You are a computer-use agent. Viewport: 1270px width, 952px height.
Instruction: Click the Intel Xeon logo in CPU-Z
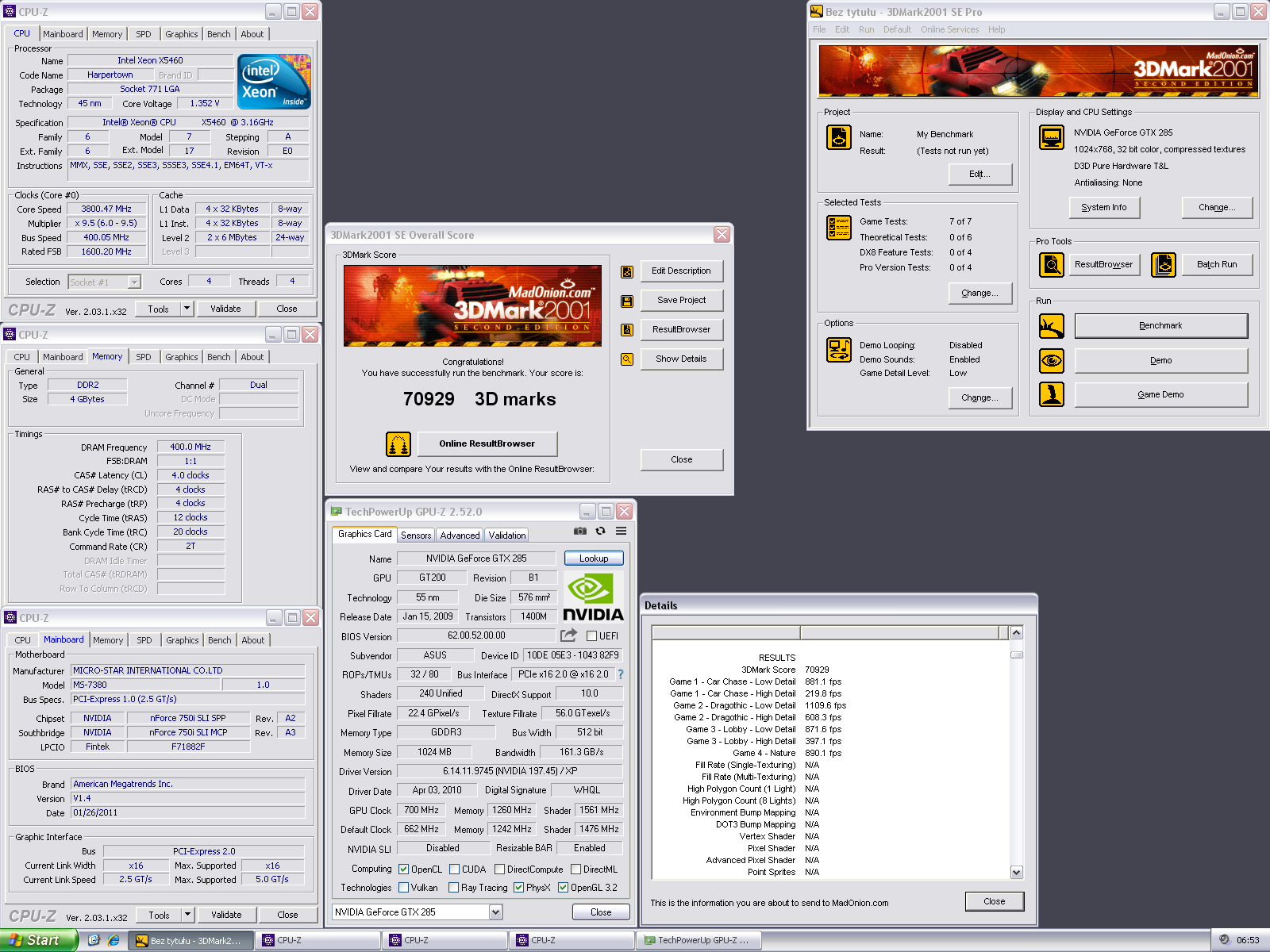click(x=274, y=82)
